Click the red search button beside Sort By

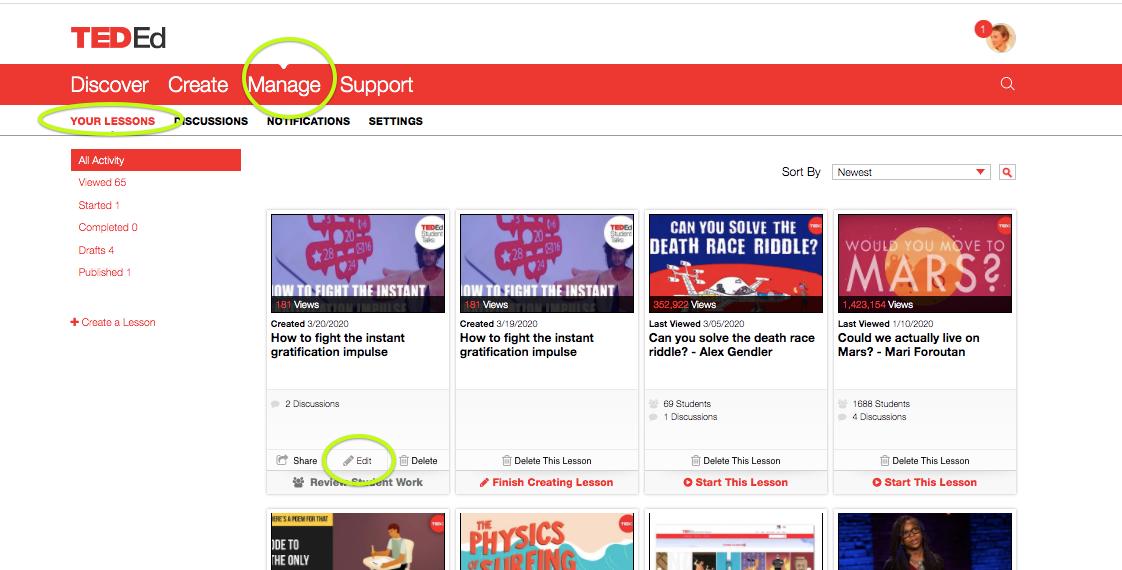point(1007,172)
